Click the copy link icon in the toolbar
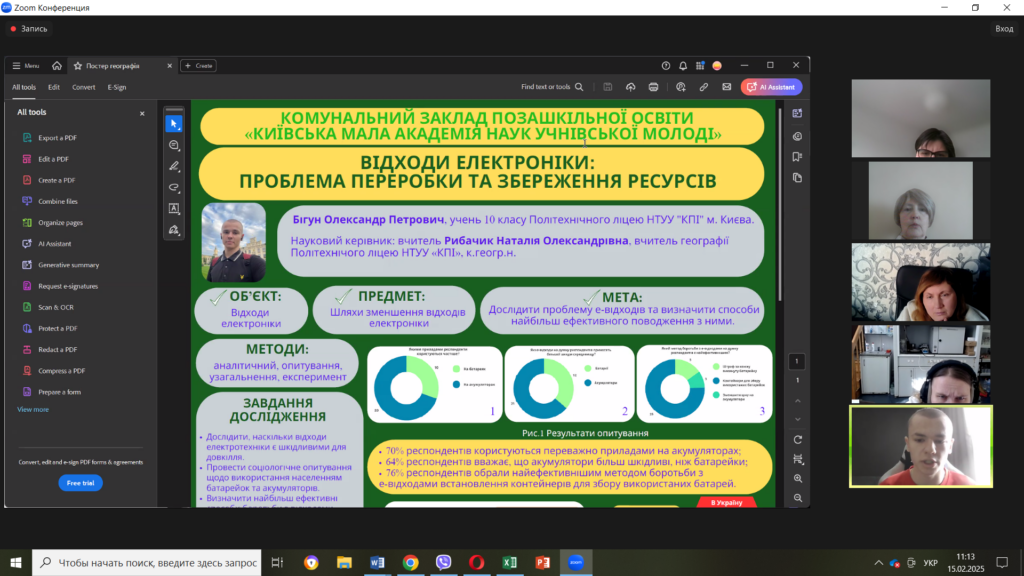Image resolution: width=1024 pixels, height=576 pixels. pos(703,87)
